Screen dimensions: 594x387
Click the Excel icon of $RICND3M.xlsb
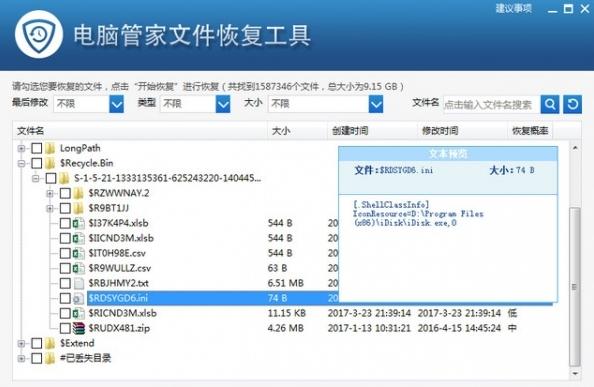click(x=78, y=313)
